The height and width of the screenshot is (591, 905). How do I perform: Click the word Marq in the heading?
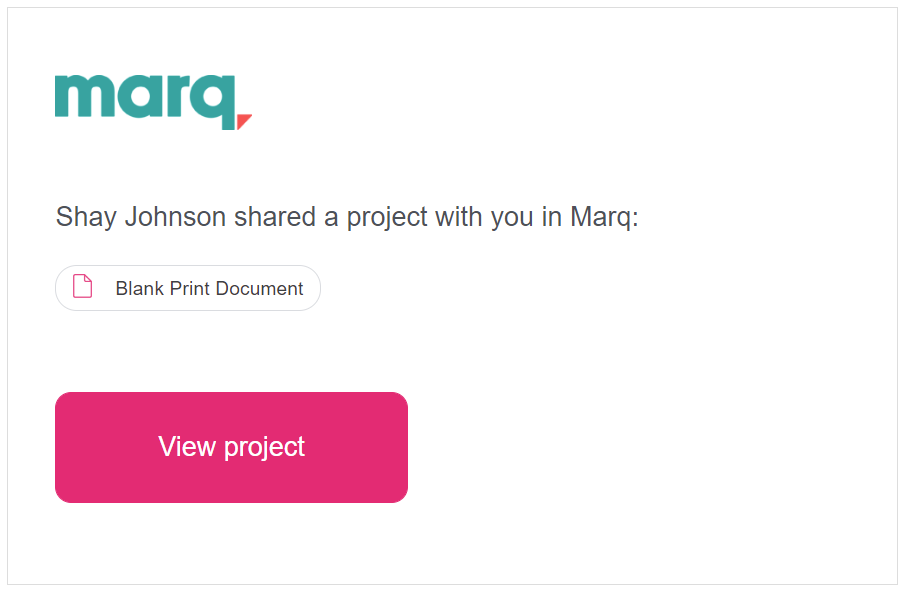pos(601,218)
